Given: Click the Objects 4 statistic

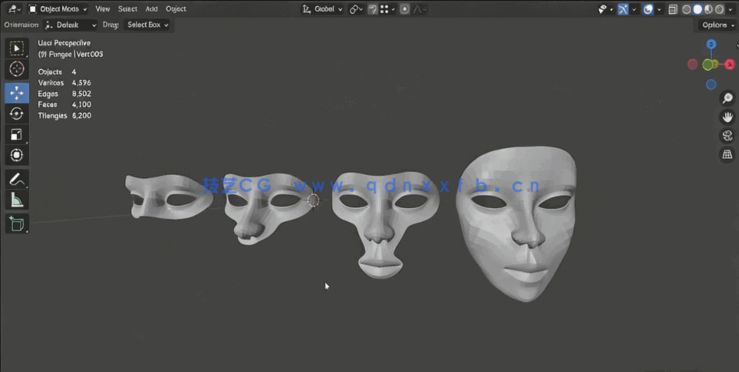Looking at the screenshot, I should [x=57, y=72].
